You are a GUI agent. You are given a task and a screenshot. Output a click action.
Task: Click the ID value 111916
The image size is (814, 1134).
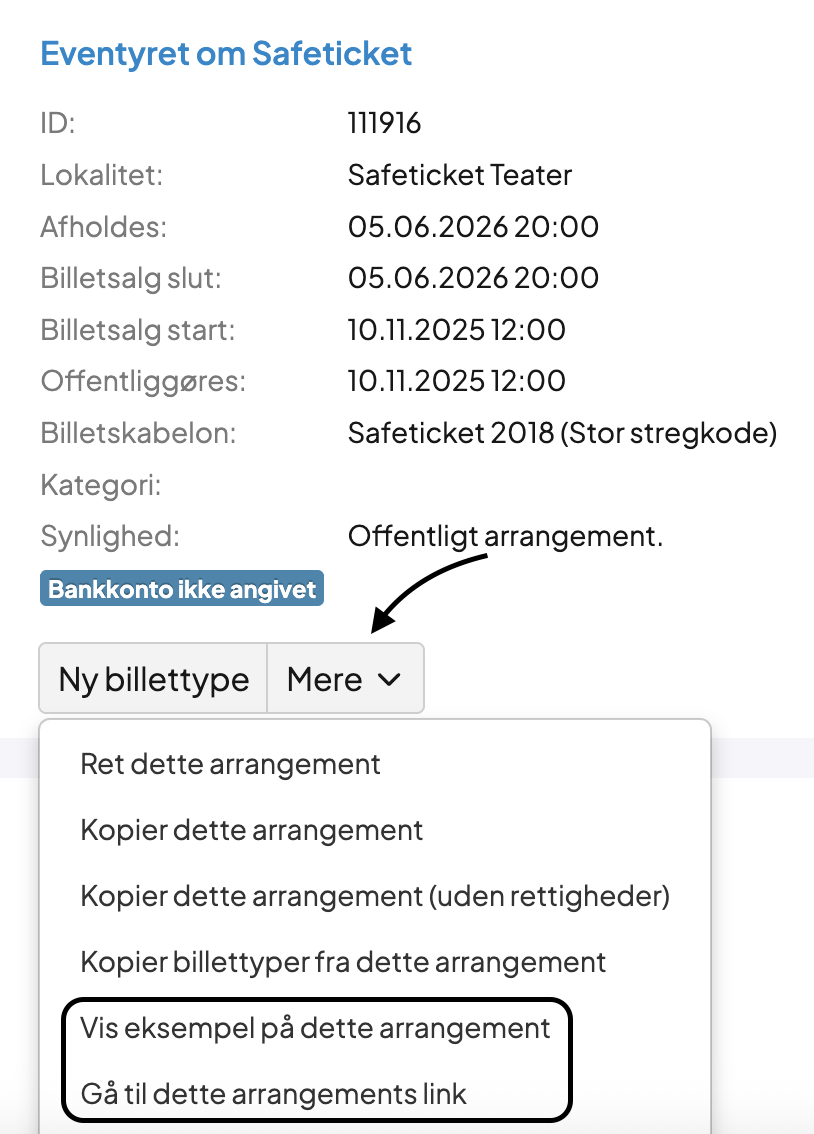pos(385,124)
